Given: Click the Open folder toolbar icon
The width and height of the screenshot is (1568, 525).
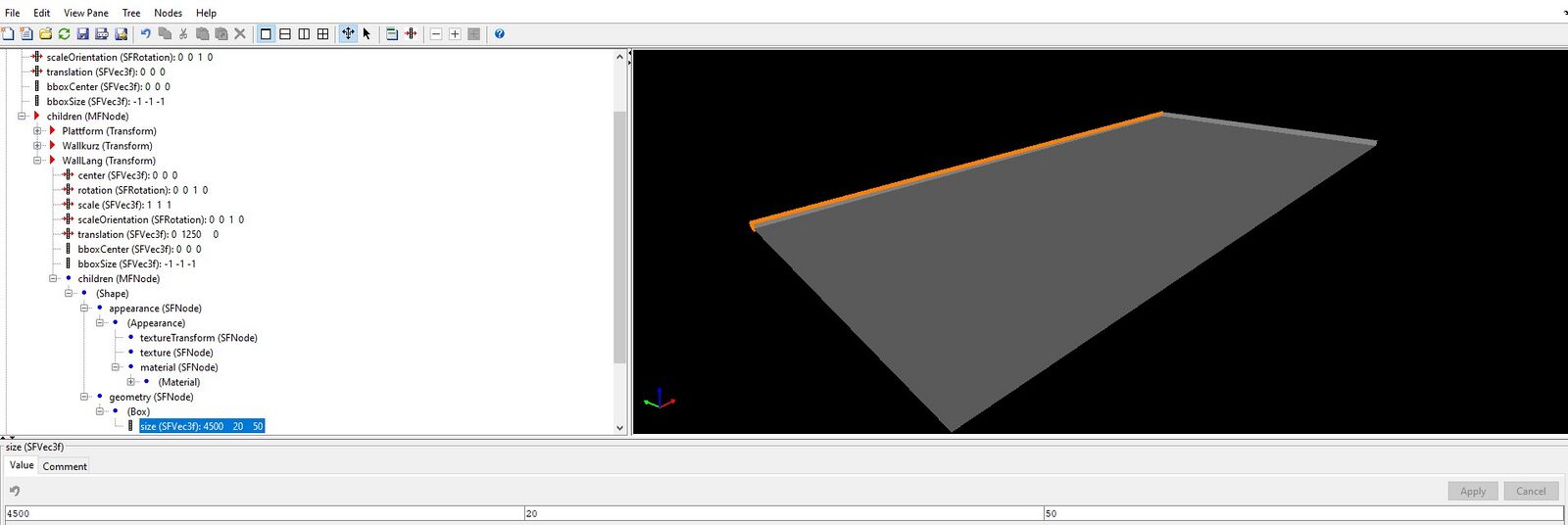Looking at the screenshot, I should [x=45, y=34].
